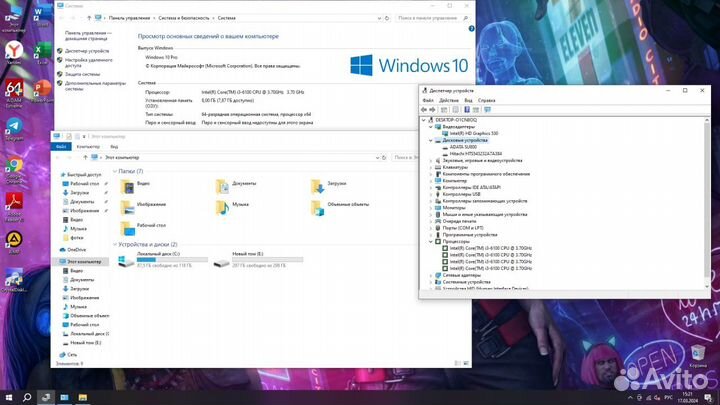Open Справка menu in Device Manager

[x=486, y=100]
